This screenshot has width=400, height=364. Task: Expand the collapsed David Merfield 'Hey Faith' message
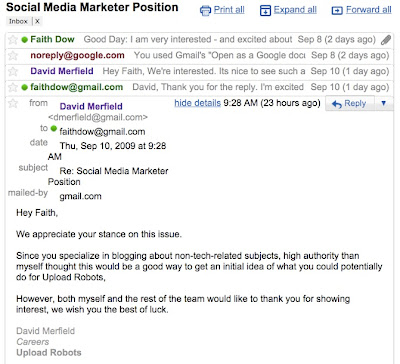199,71
